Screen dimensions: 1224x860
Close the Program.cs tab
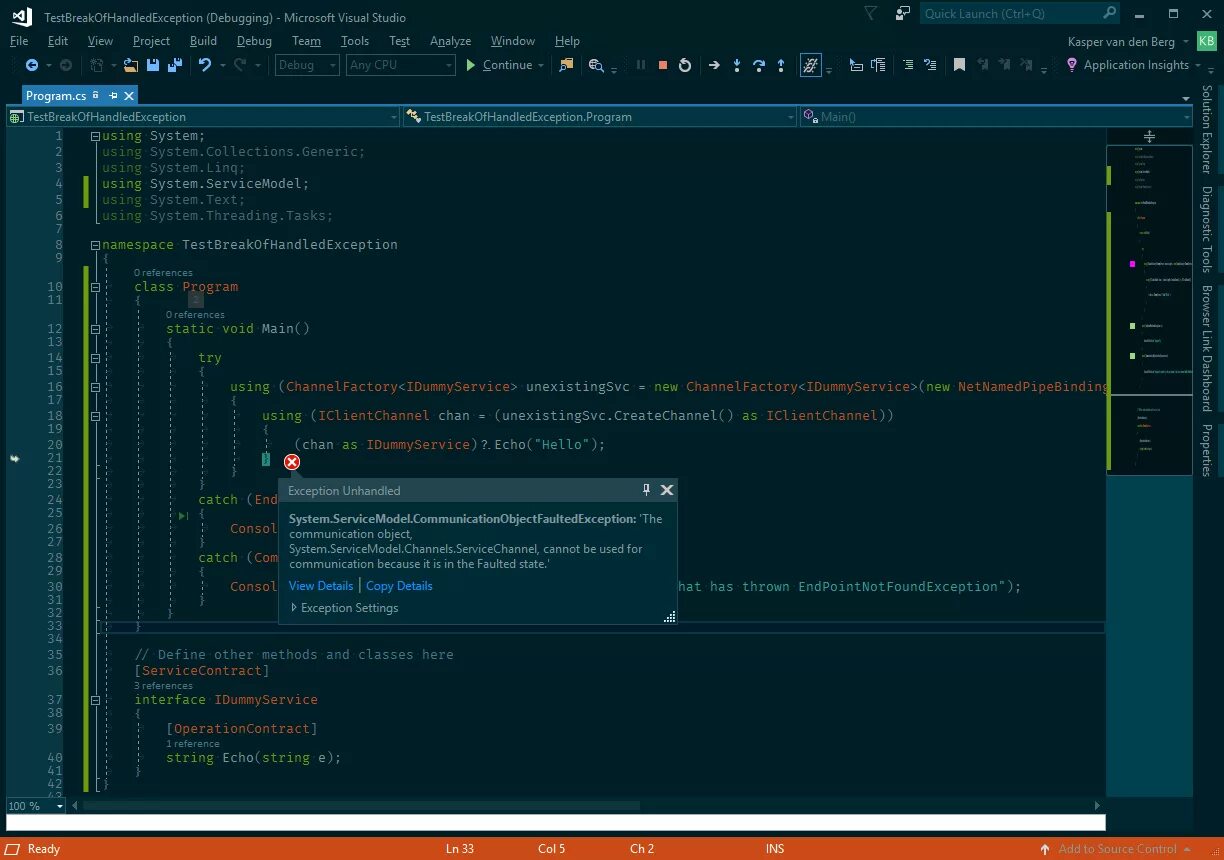129,95
